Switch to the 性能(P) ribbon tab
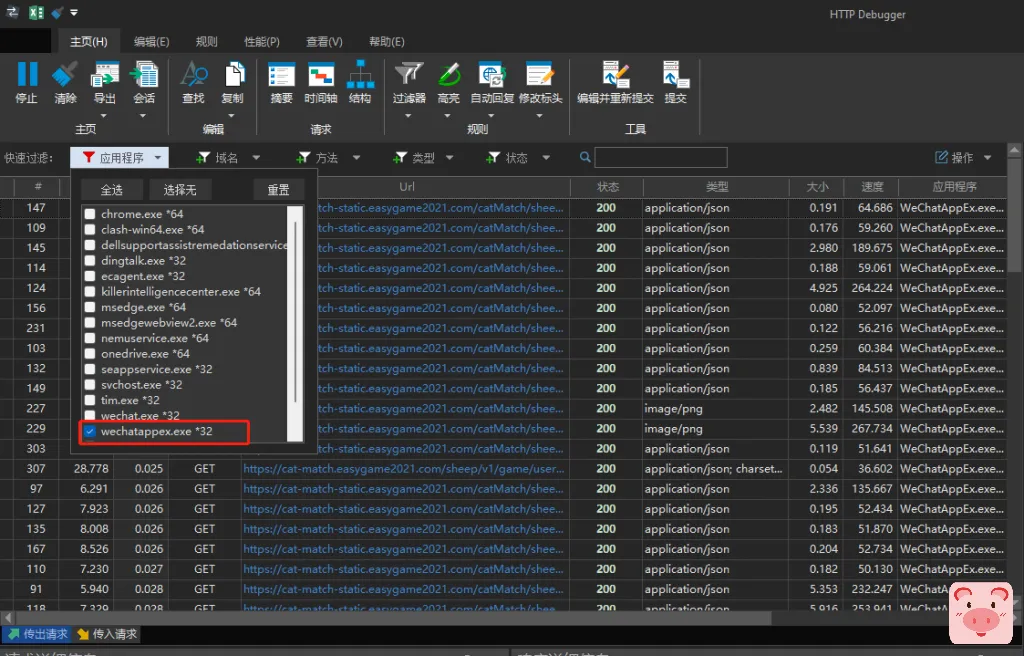The height and width of the screenshot is (656, 1024). (x=262, y=42)
